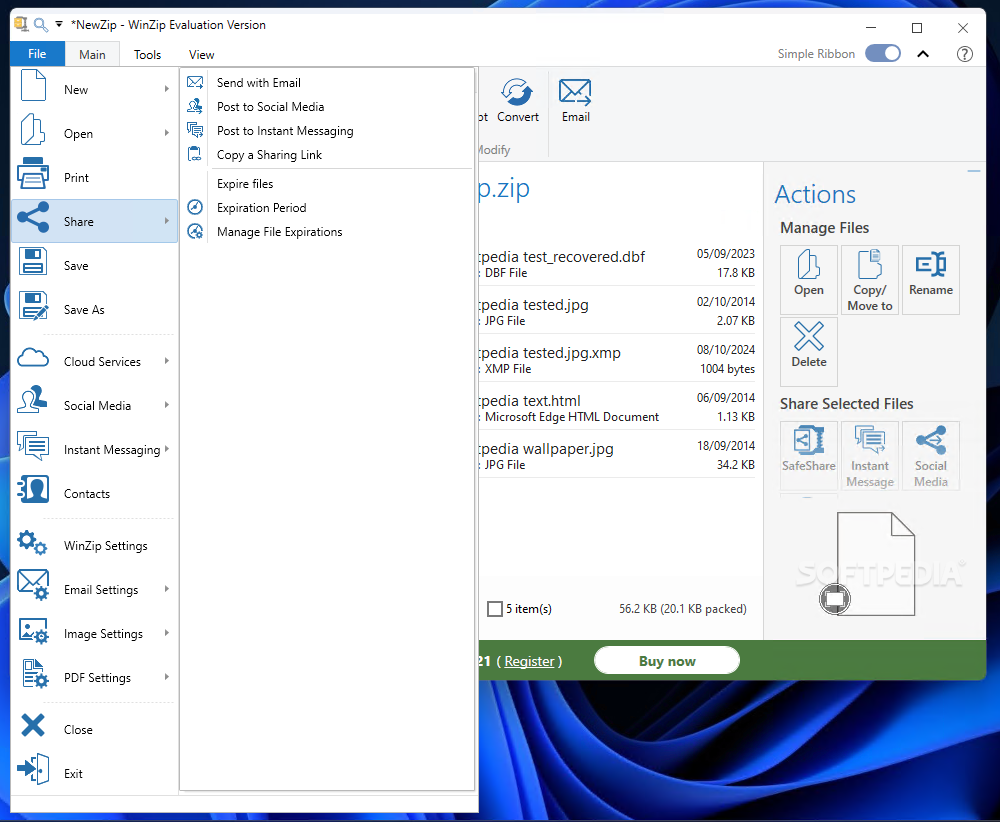Switch to the View ribbon tab

(x=202, y=55)
